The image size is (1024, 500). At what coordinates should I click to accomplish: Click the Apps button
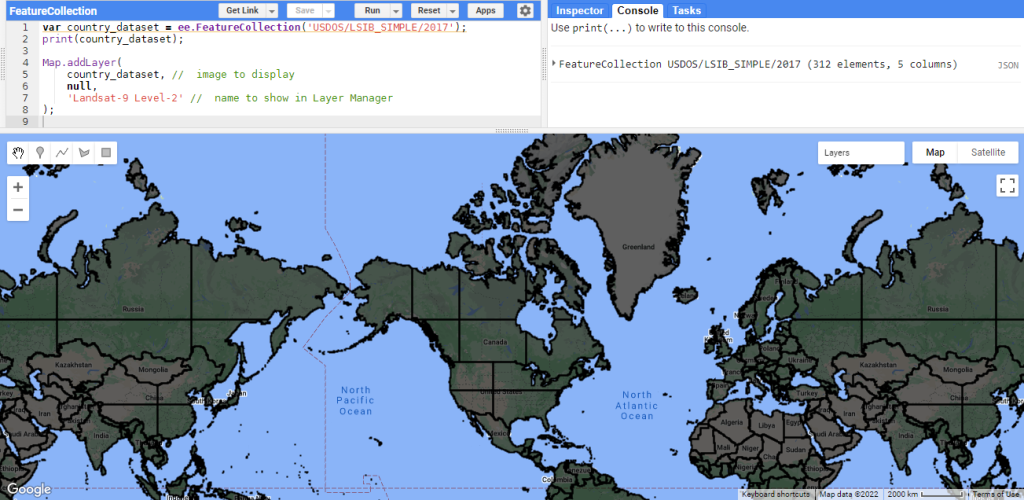pyautogui.click(x=485, y=11)
